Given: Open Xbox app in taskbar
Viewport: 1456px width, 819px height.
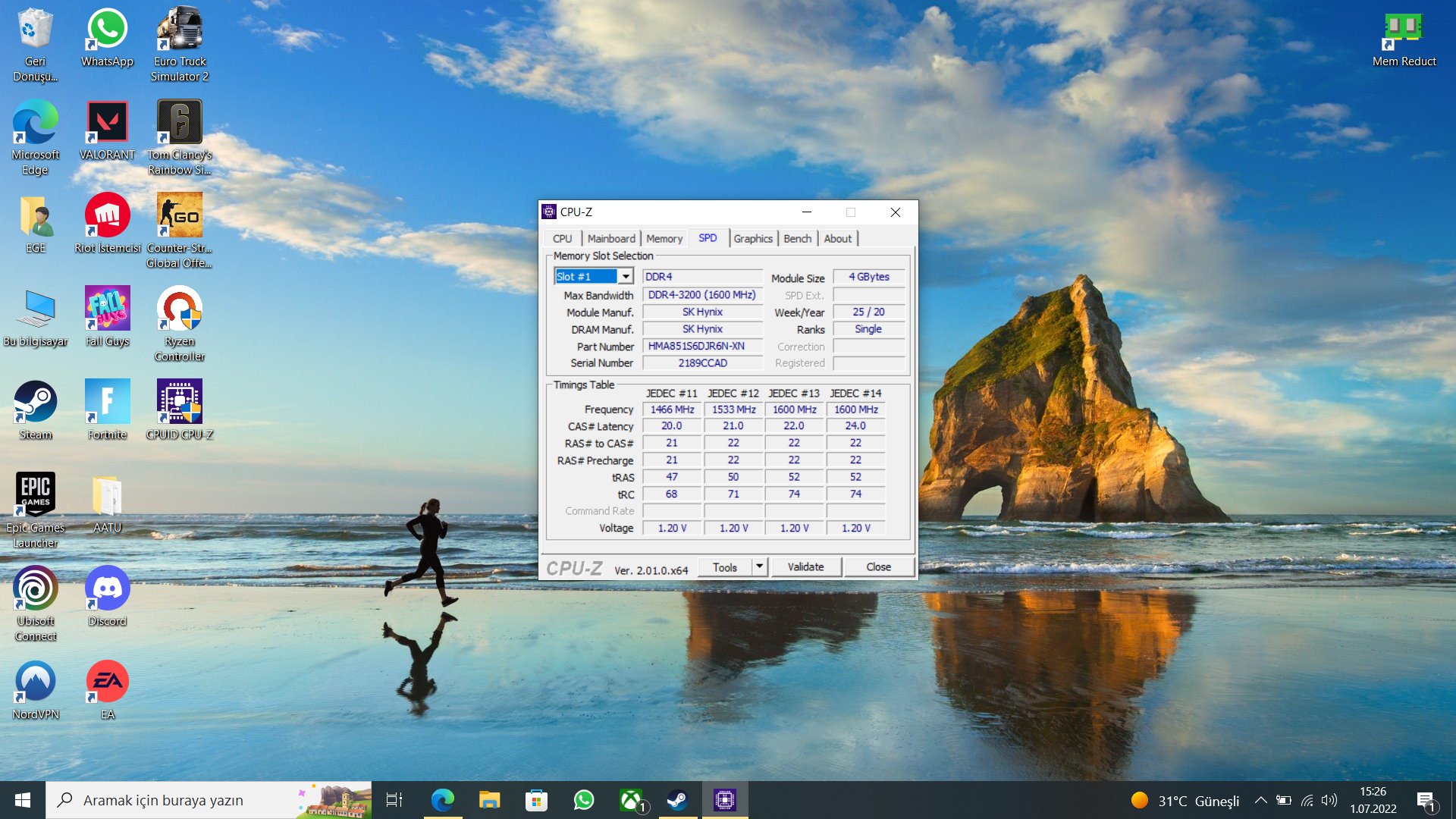Looking at the screenshot, I should point(631,800).
